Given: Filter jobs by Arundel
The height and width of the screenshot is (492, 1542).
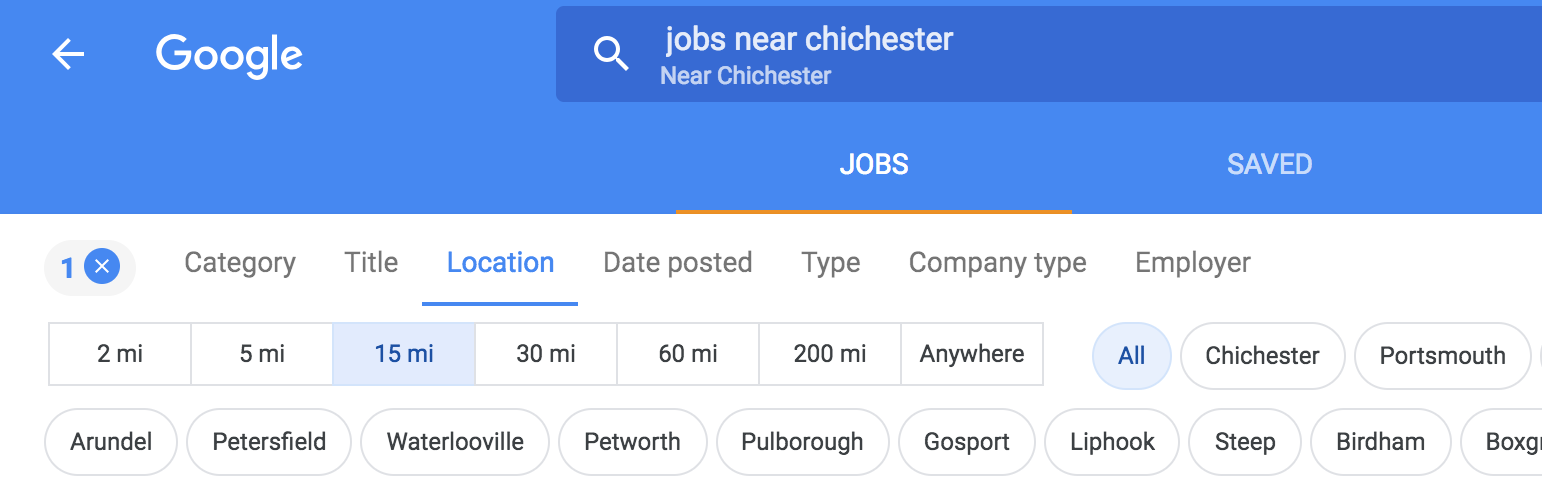Looking at the screenshot, I should click(x=111, y=442).
